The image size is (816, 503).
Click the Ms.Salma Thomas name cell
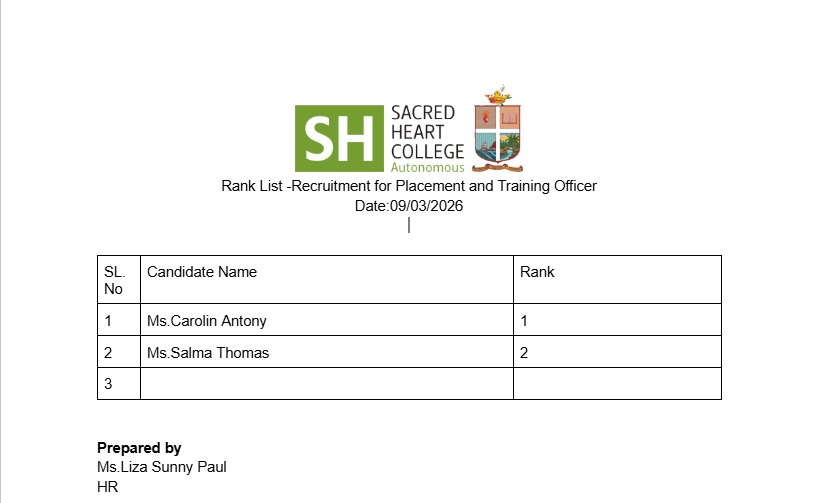[x=208, y=353]
